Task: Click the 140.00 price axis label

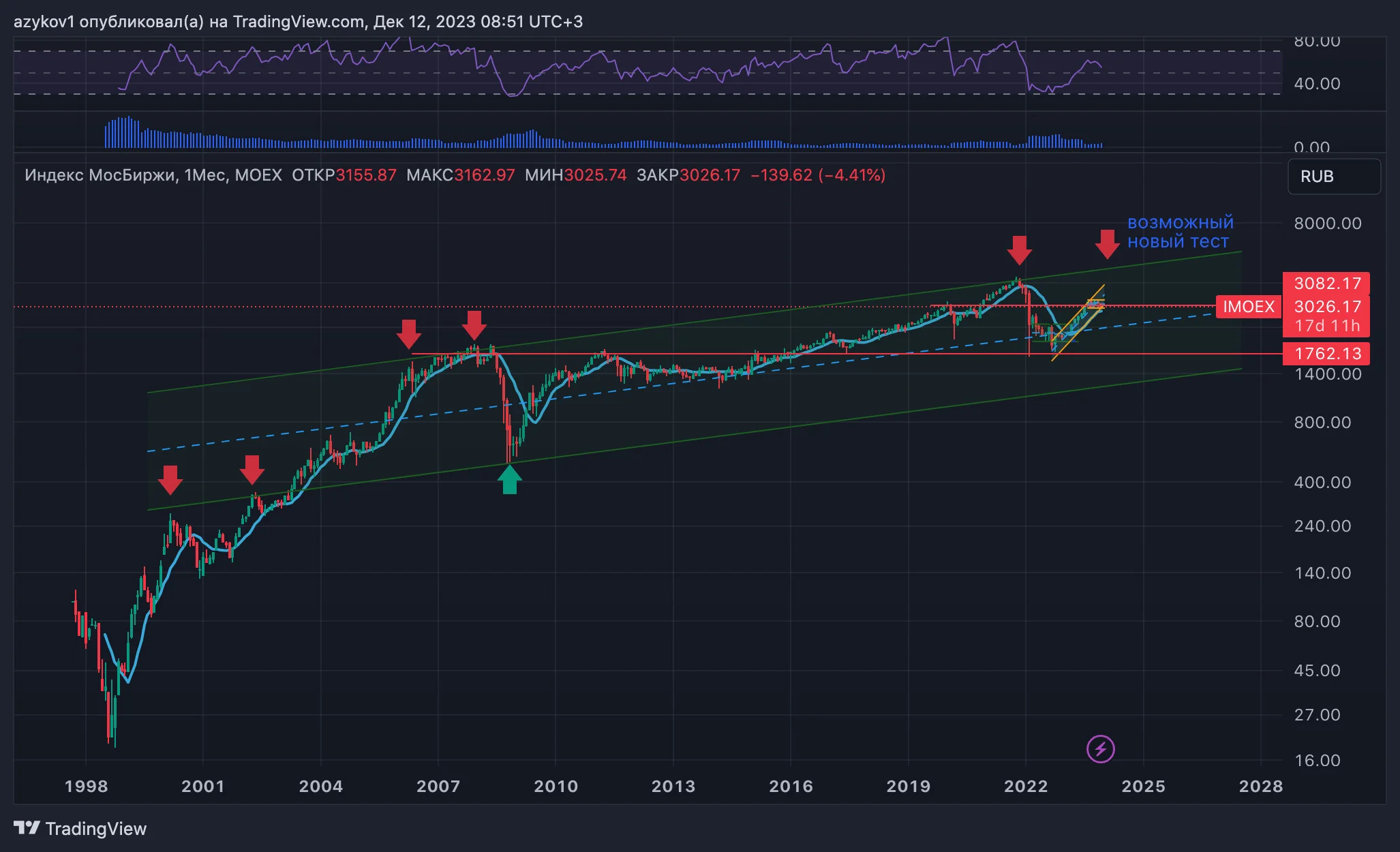Action: click(x=1322, y=573)
